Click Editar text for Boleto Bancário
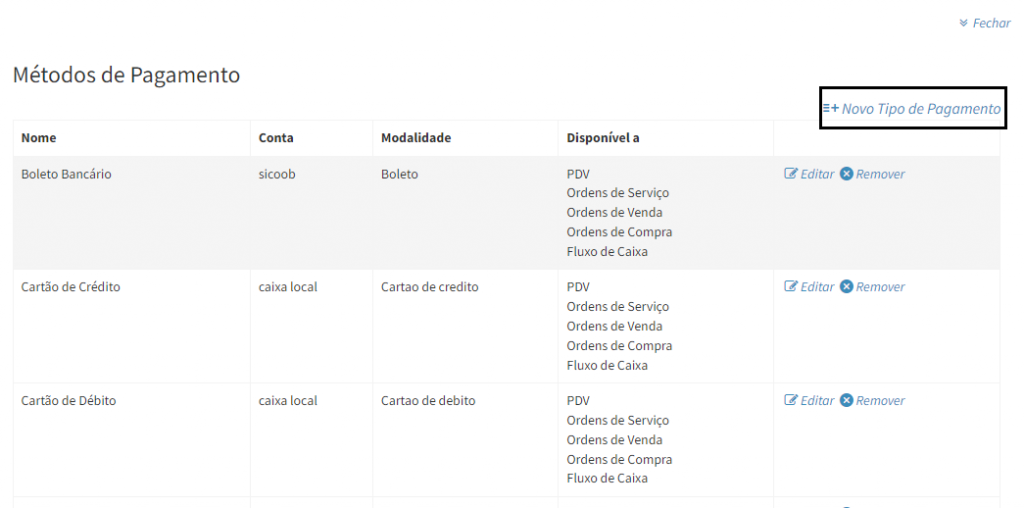This screenshot has width=1024, height=508. pyautogui.click(x=817, y=174)
